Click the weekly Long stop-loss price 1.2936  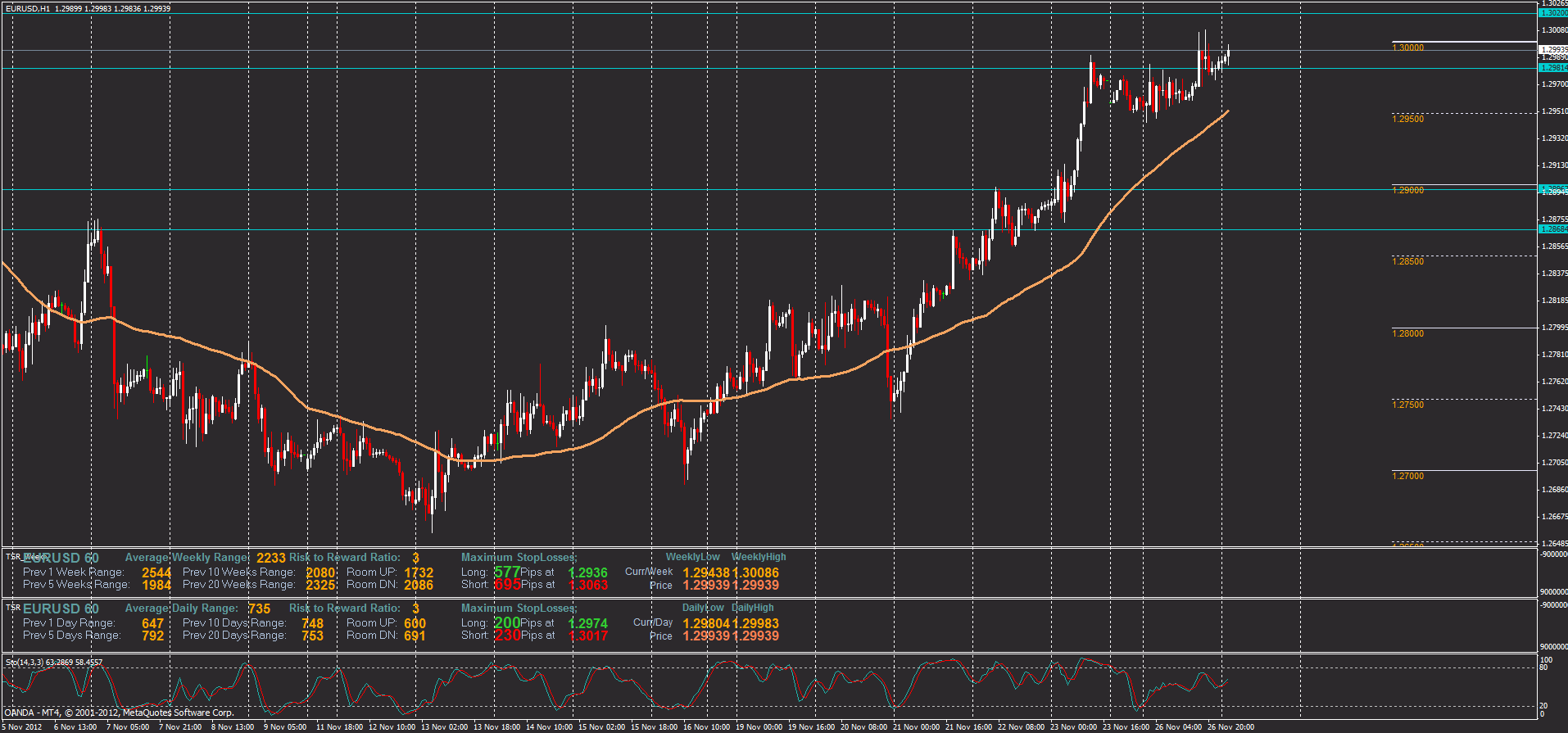(x=587, y=573)
